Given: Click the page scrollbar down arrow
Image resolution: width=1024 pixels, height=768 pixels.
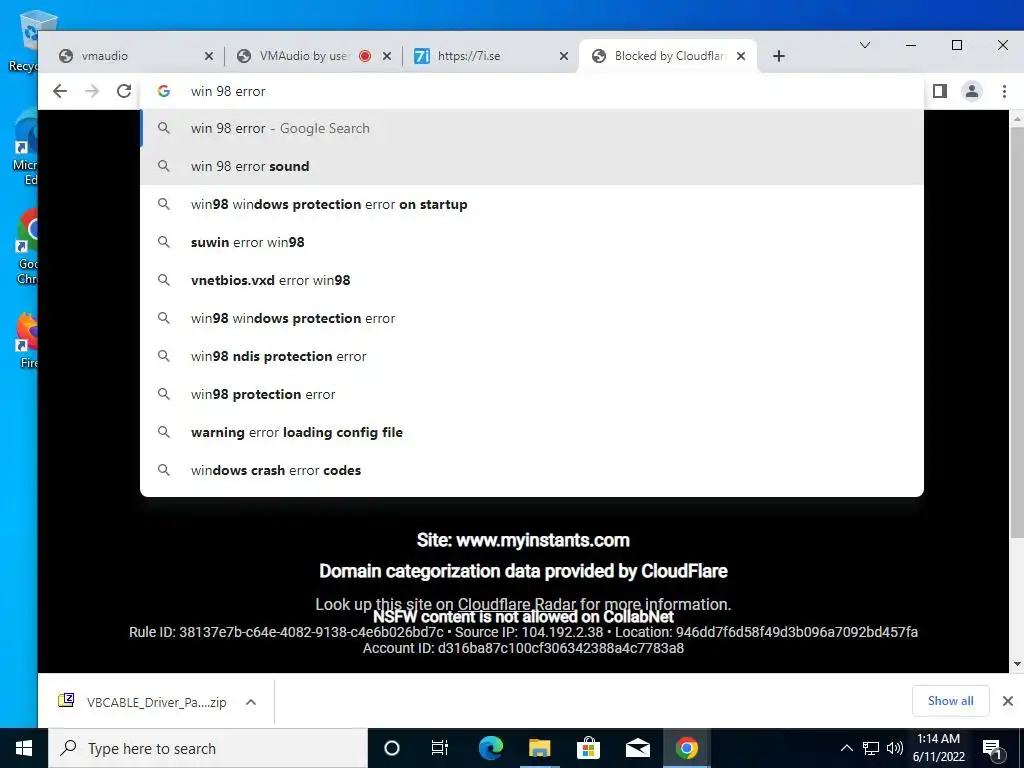Looking at the screenshot, I should click(1016, 664).
